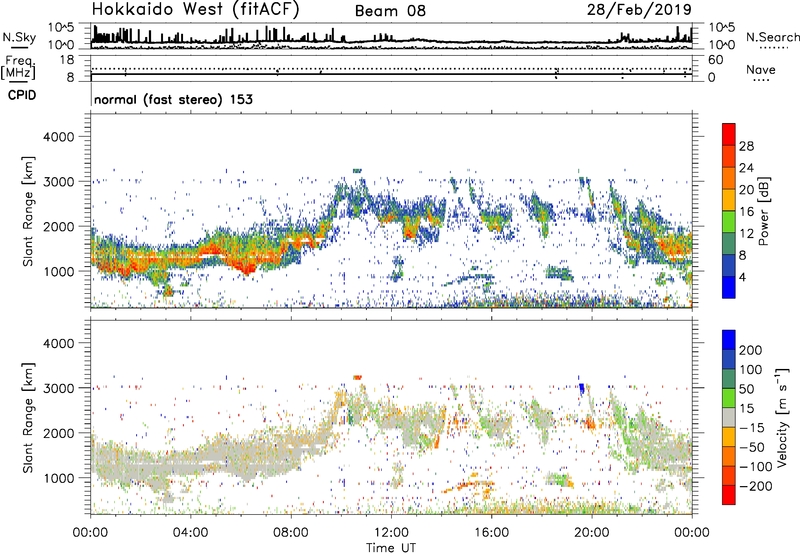Click the blue velocity patch near 19:30 UT
The width and height of the screenshot is (800, 554).
[x=581, y=388]
